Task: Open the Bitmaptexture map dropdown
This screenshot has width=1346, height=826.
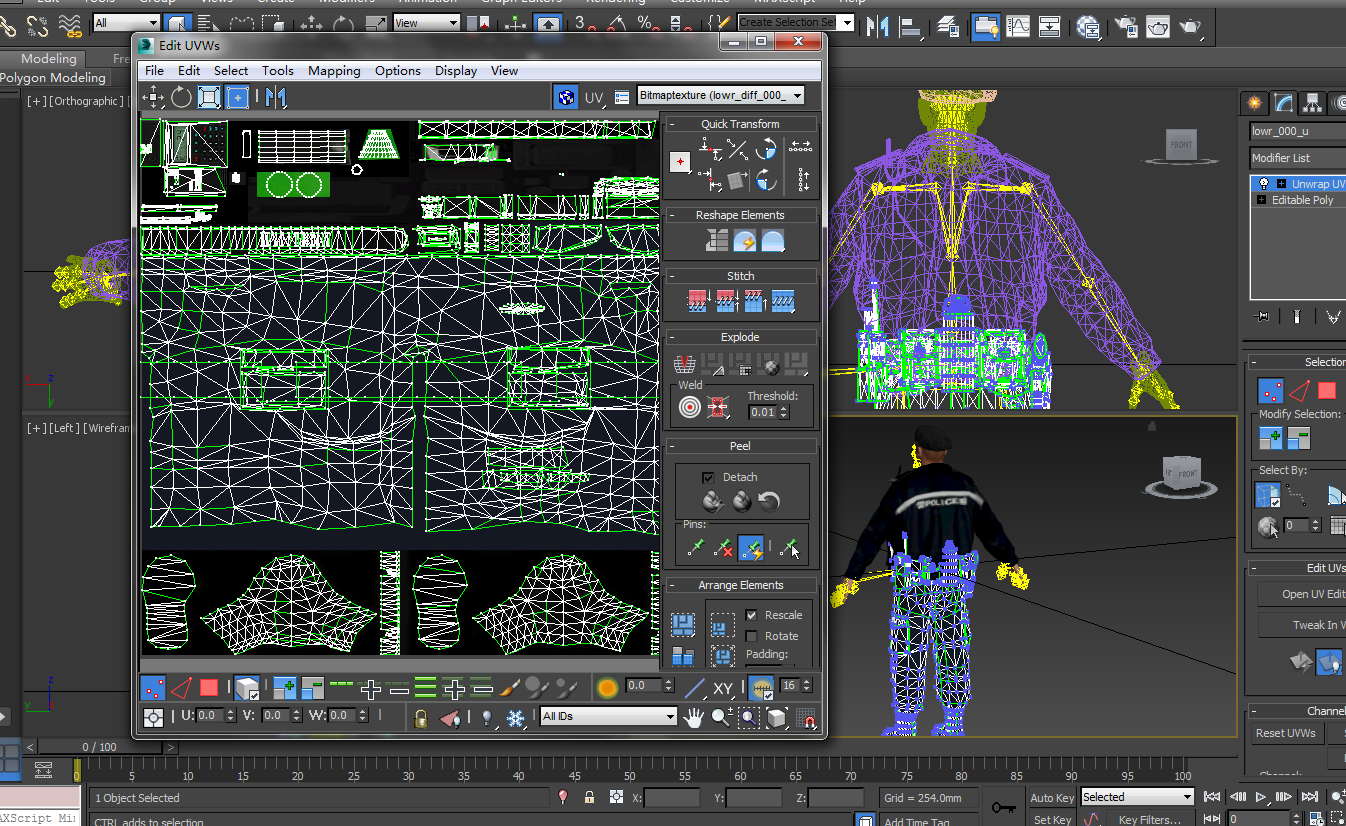Action: point(720,95)
